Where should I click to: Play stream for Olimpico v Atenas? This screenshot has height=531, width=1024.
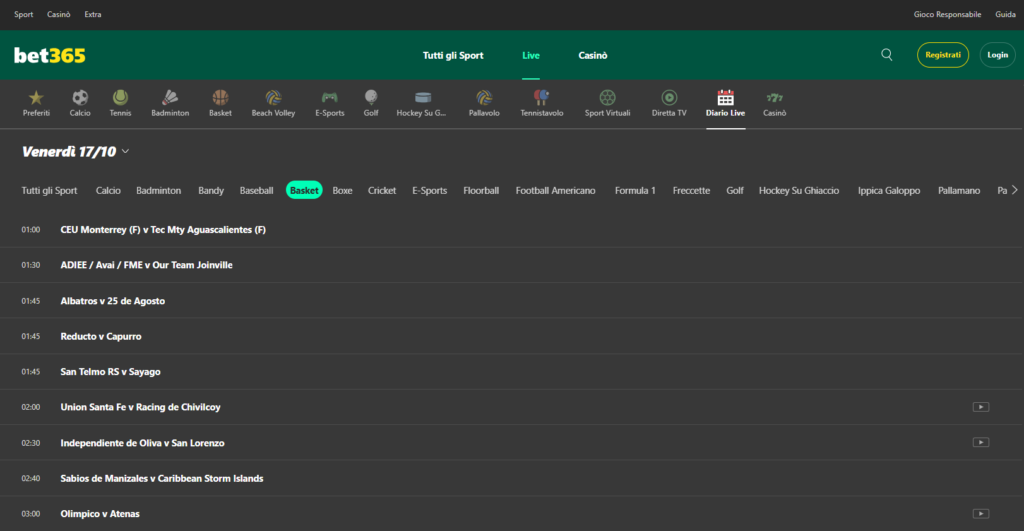point(980,513)
